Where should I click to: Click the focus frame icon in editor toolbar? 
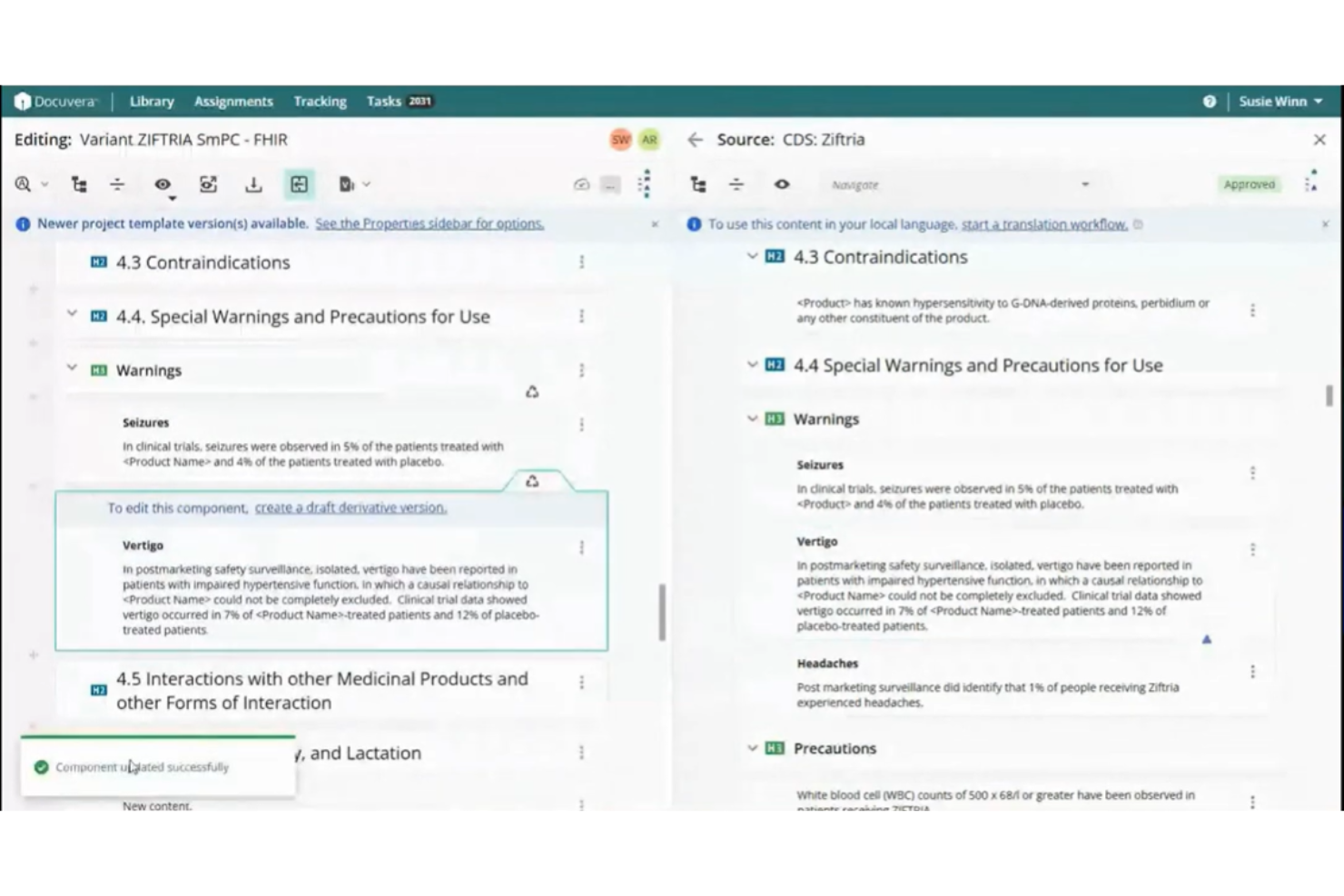tap(208, 184)
